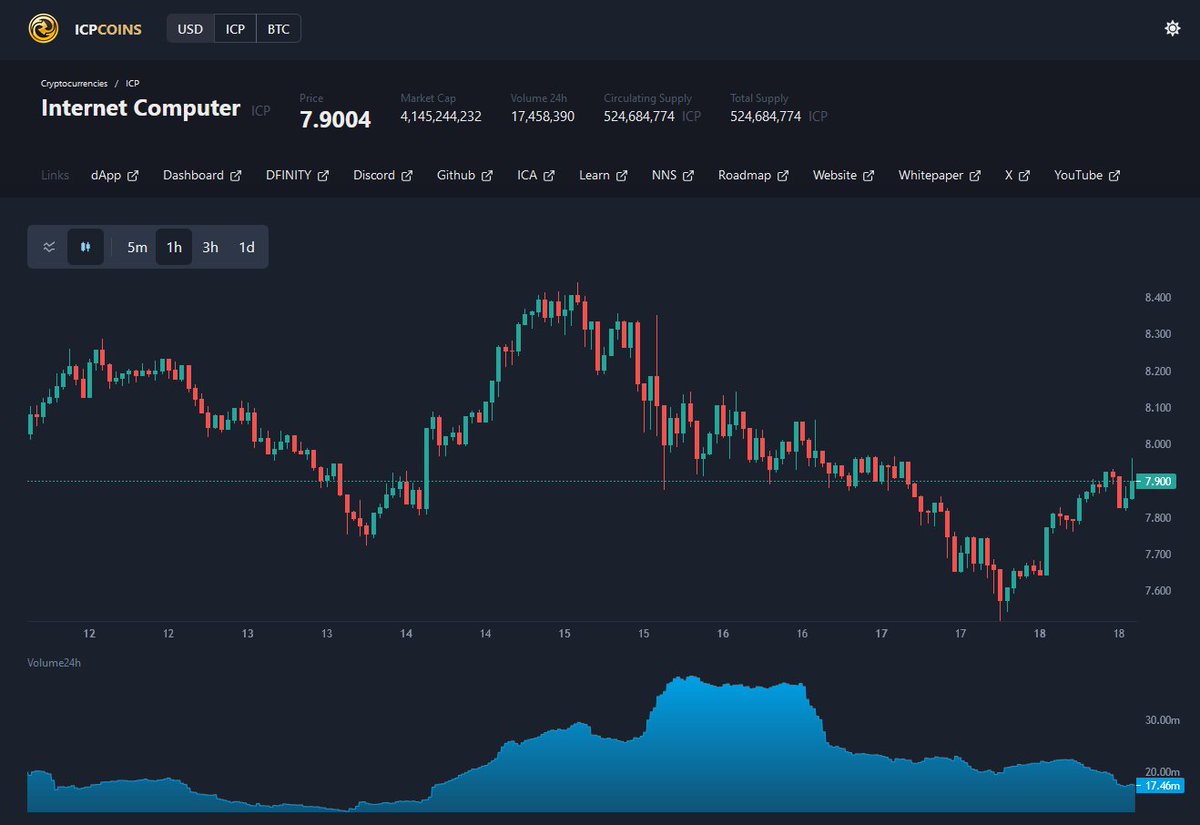The height and width of the screenshot is (825, 1200).
Task: Select ICP as display currency
Action: pos(235,29)
